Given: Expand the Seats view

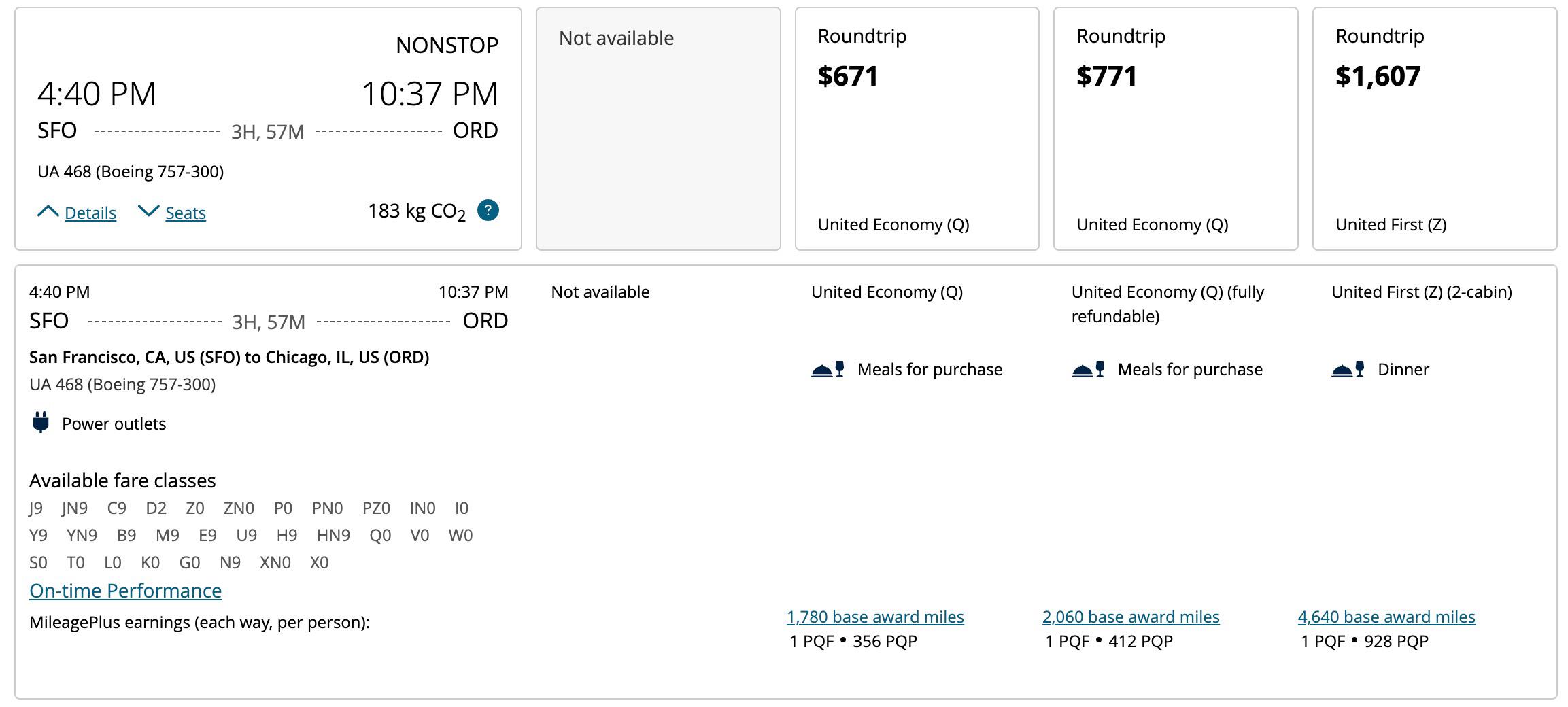Looking at the screenshot, I should click(x=185, y=213).
